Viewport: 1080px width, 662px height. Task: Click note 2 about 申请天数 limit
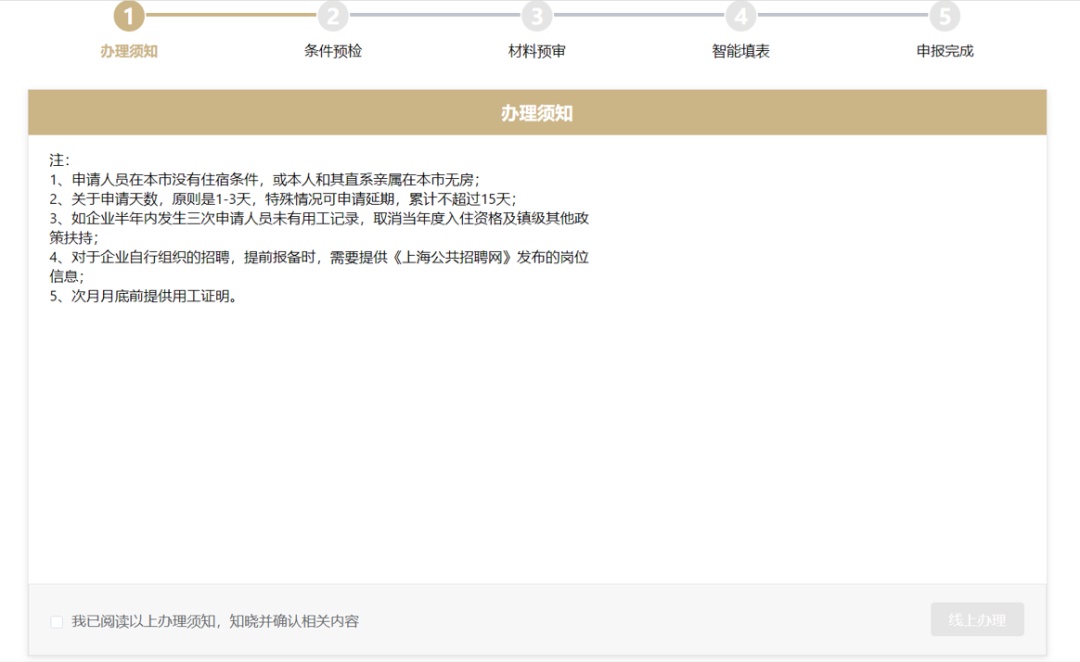[283, 199]
